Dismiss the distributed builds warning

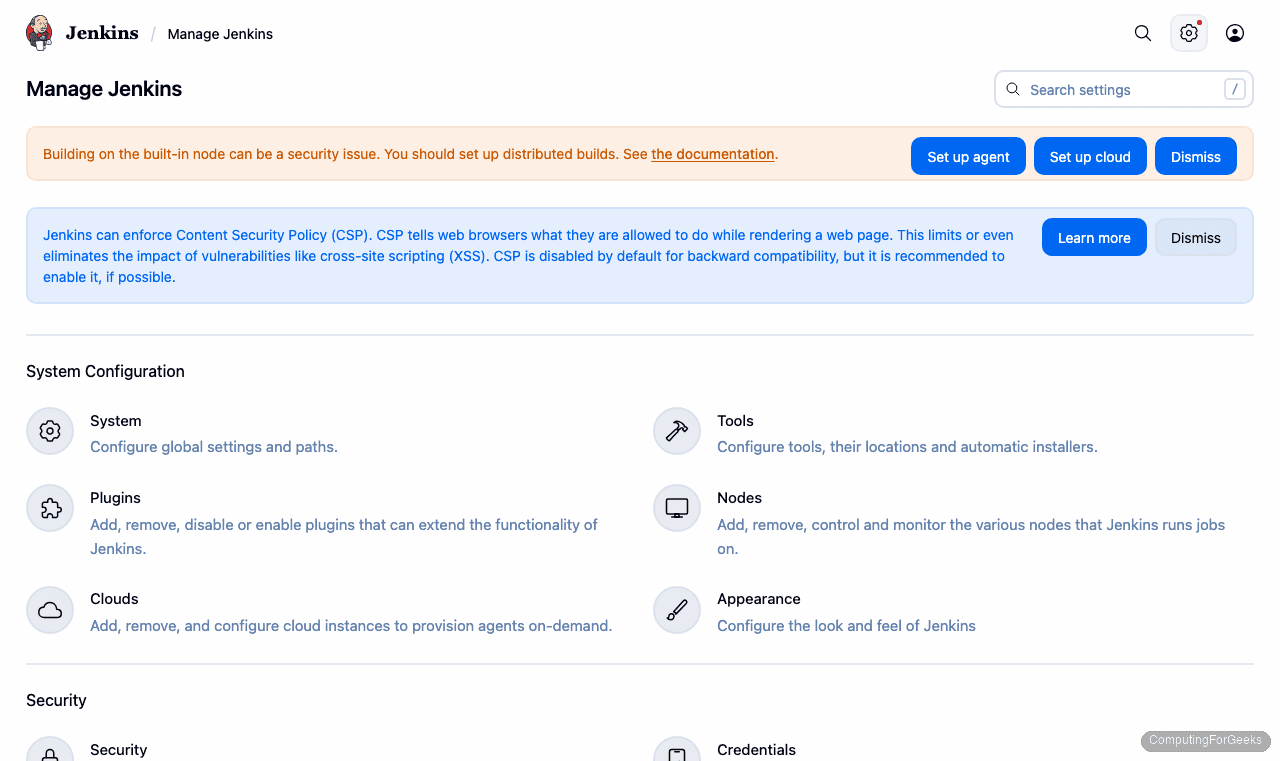coord(1195,156)
